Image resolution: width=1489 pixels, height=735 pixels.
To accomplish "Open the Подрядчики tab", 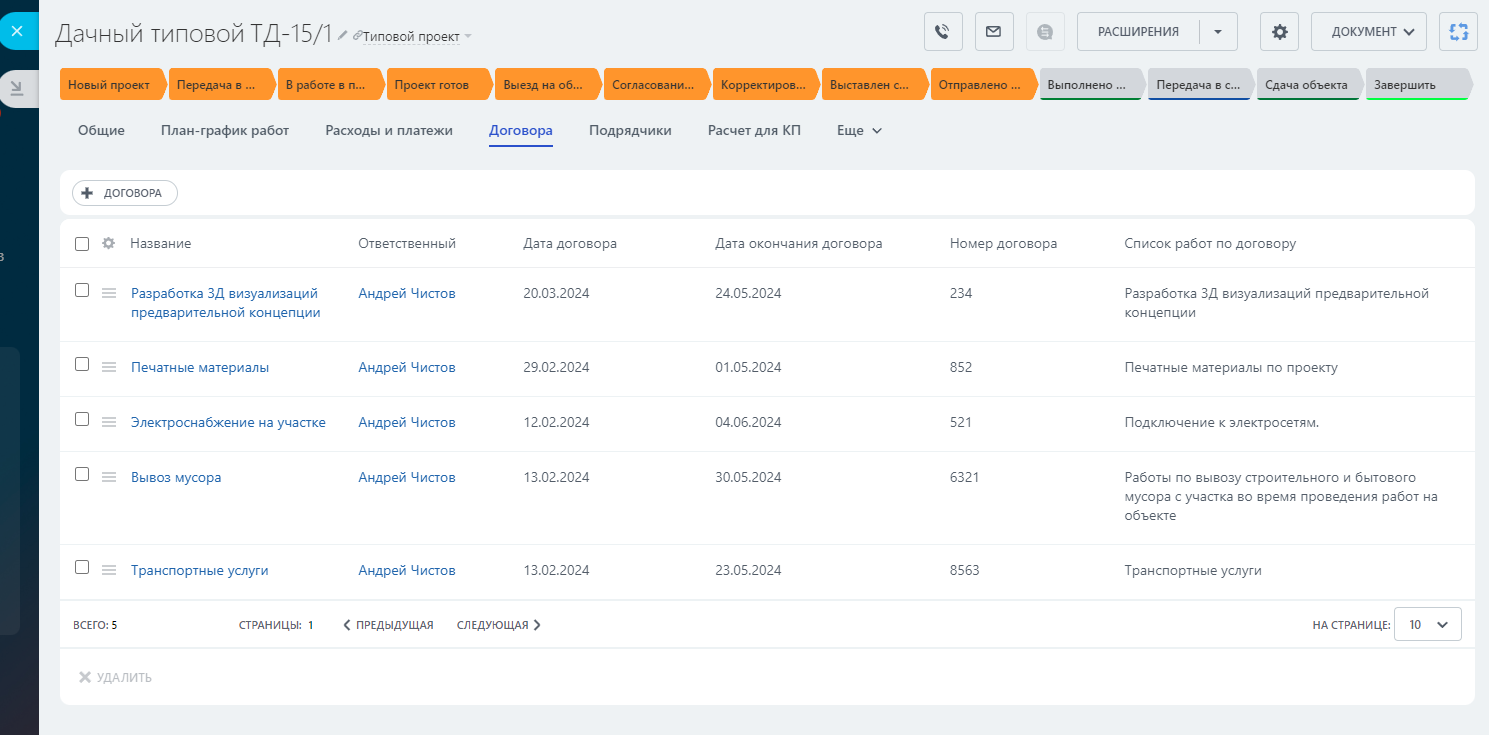I will click(x=630, y=131).
